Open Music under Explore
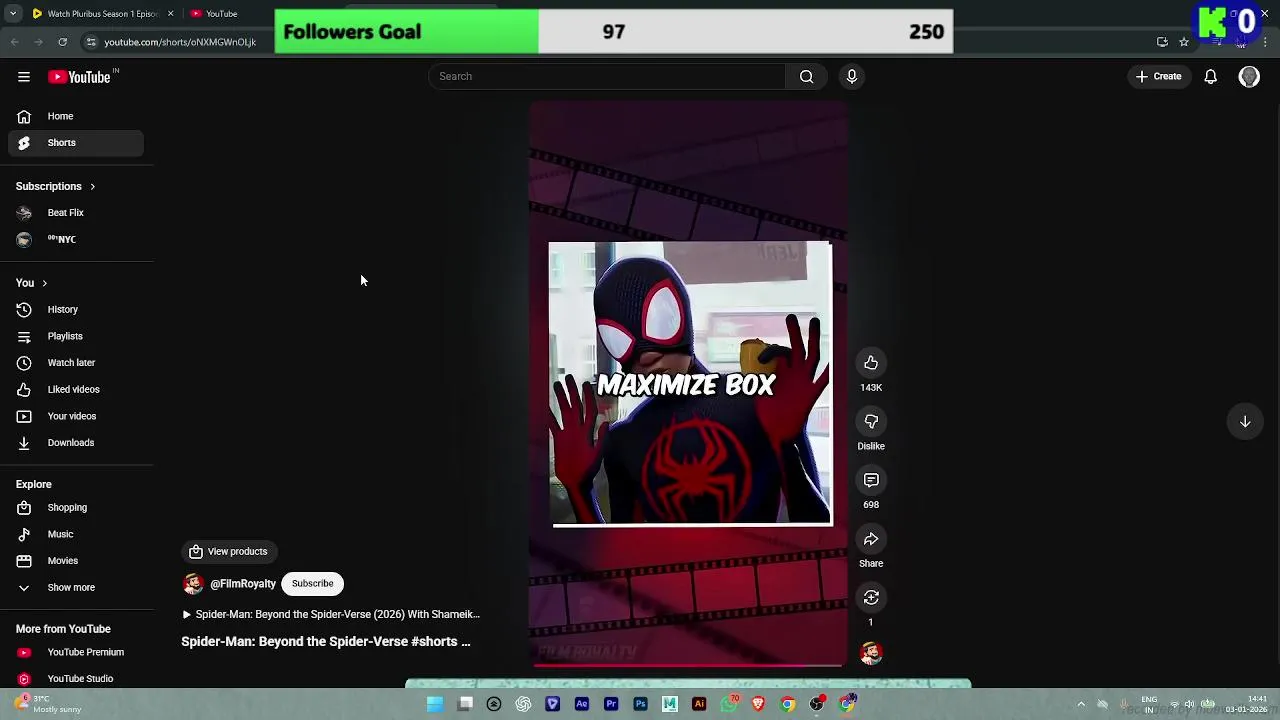1280x720 pixels. [76, 534]
